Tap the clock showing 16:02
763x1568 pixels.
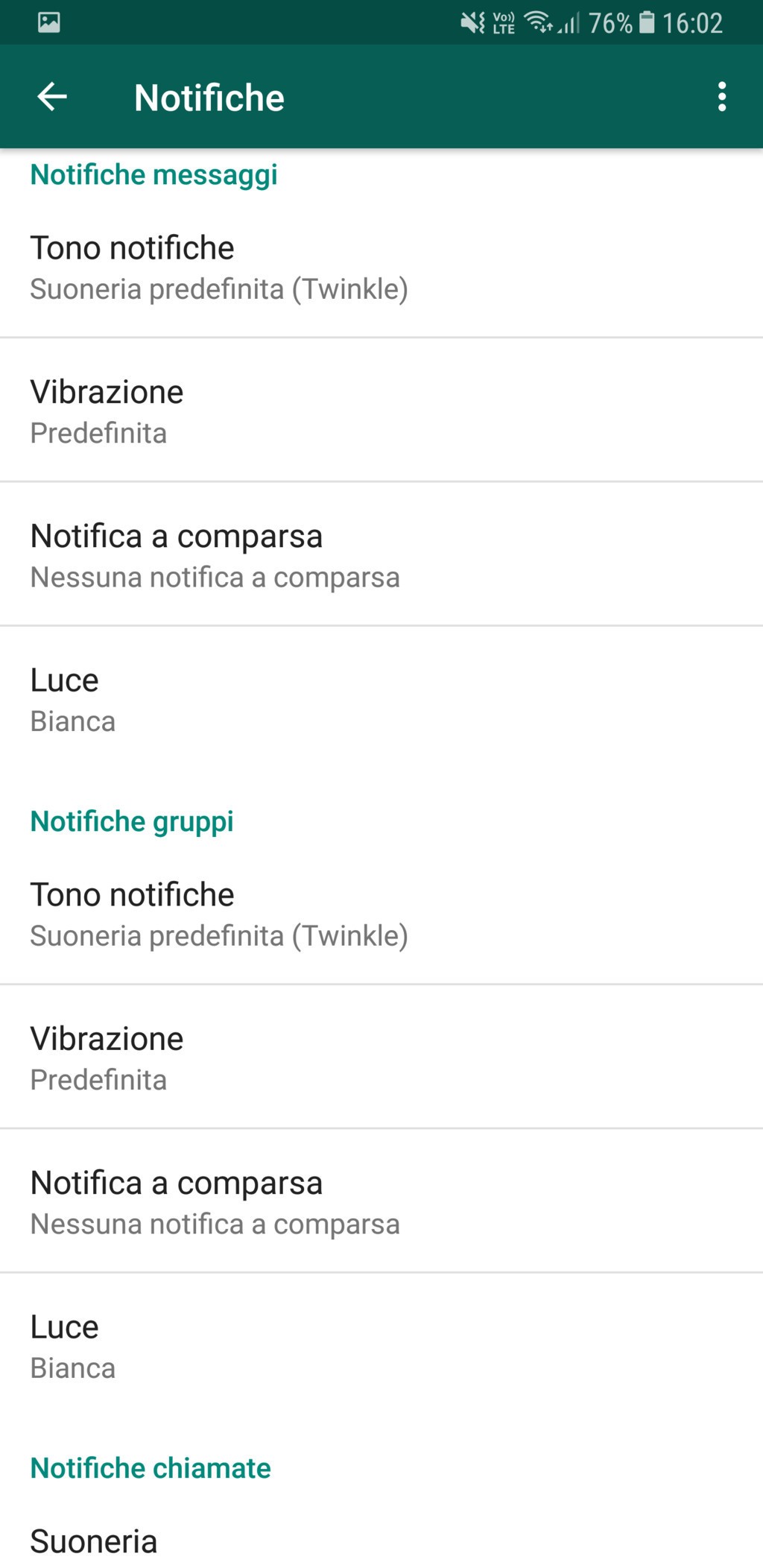[692, 23]
